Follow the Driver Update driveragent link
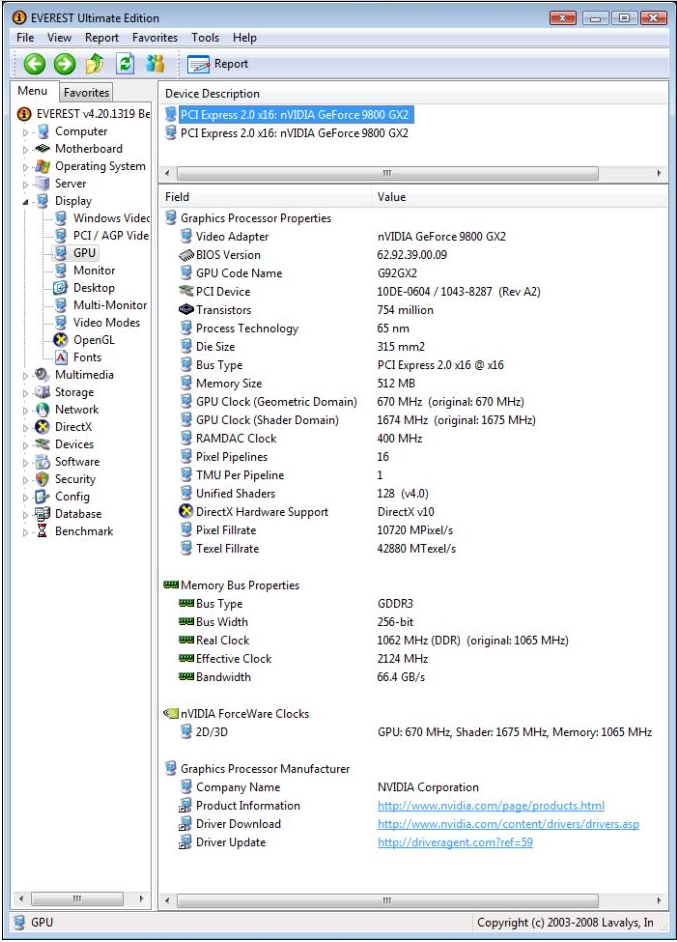The width and height of the screenshot is (677, 942). (454, 843)
